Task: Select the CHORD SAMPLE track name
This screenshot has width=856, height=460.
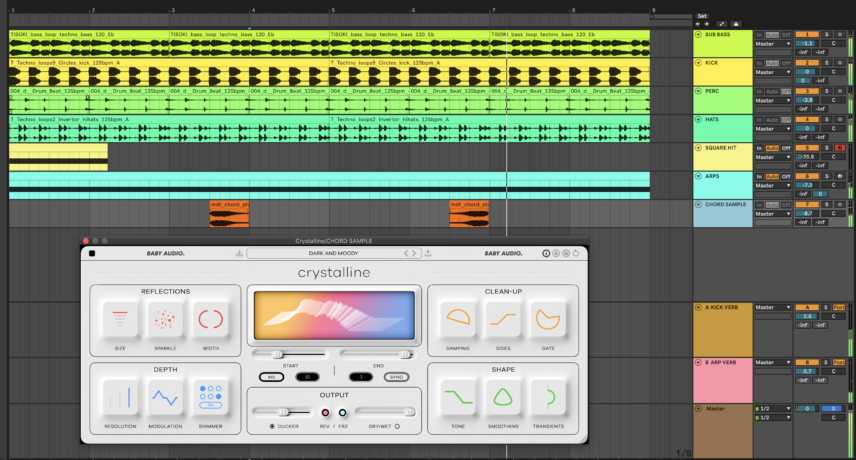Action: click(726, 205)
